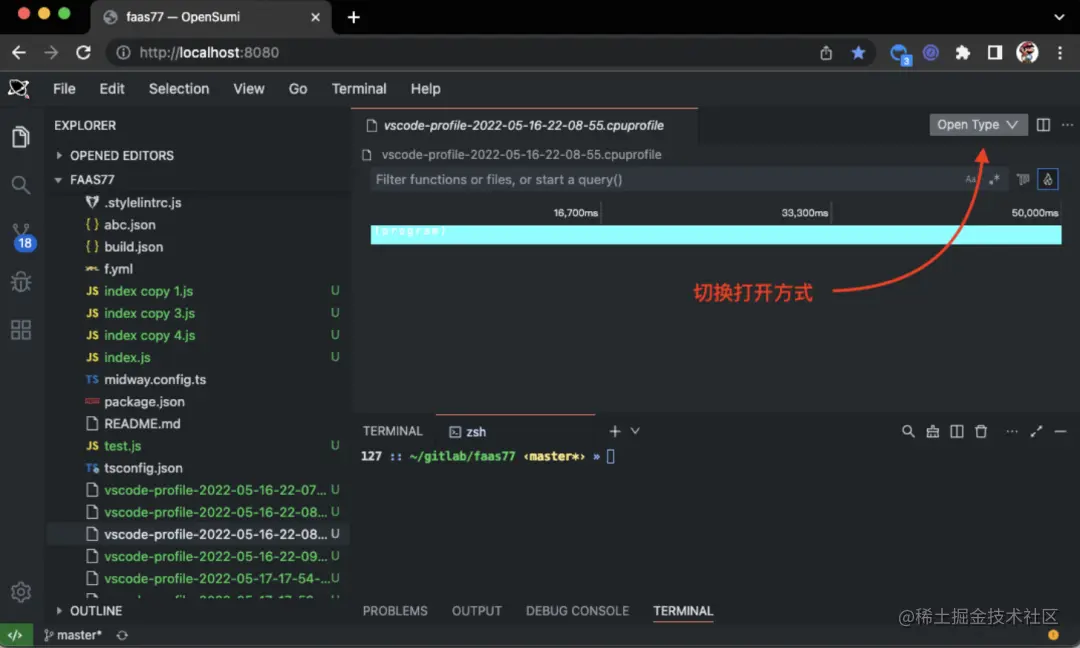1080x648 pixels.
Task: Open Source Control icon with badge 18
Action: pos(22,237)
